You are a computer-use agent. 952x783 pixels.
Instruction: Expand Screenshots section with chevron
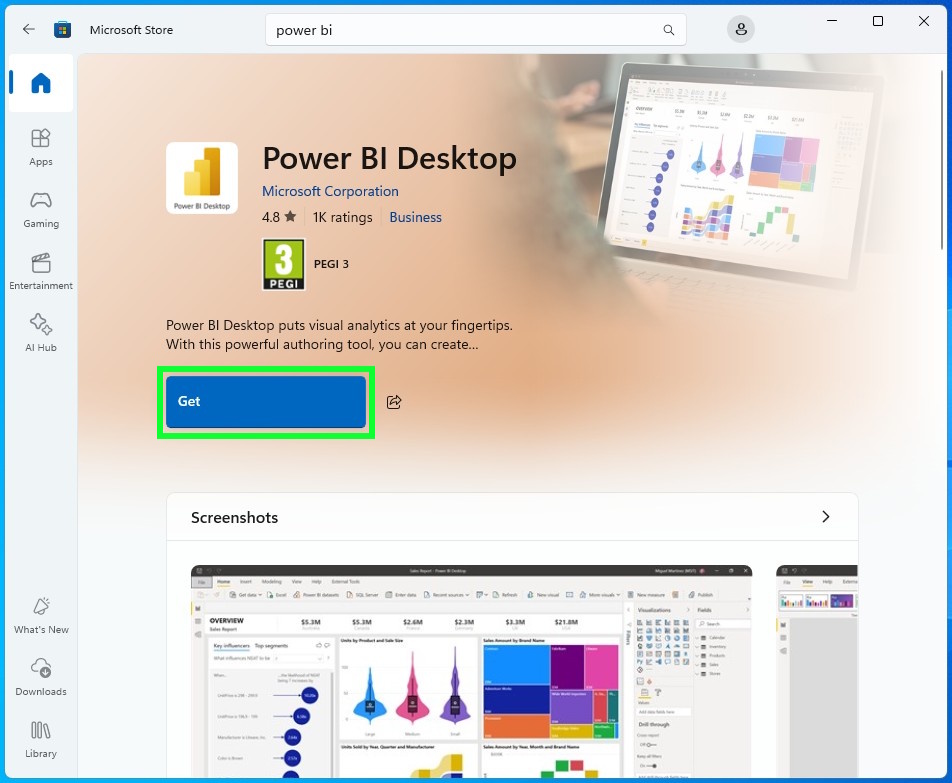(825, 517)
